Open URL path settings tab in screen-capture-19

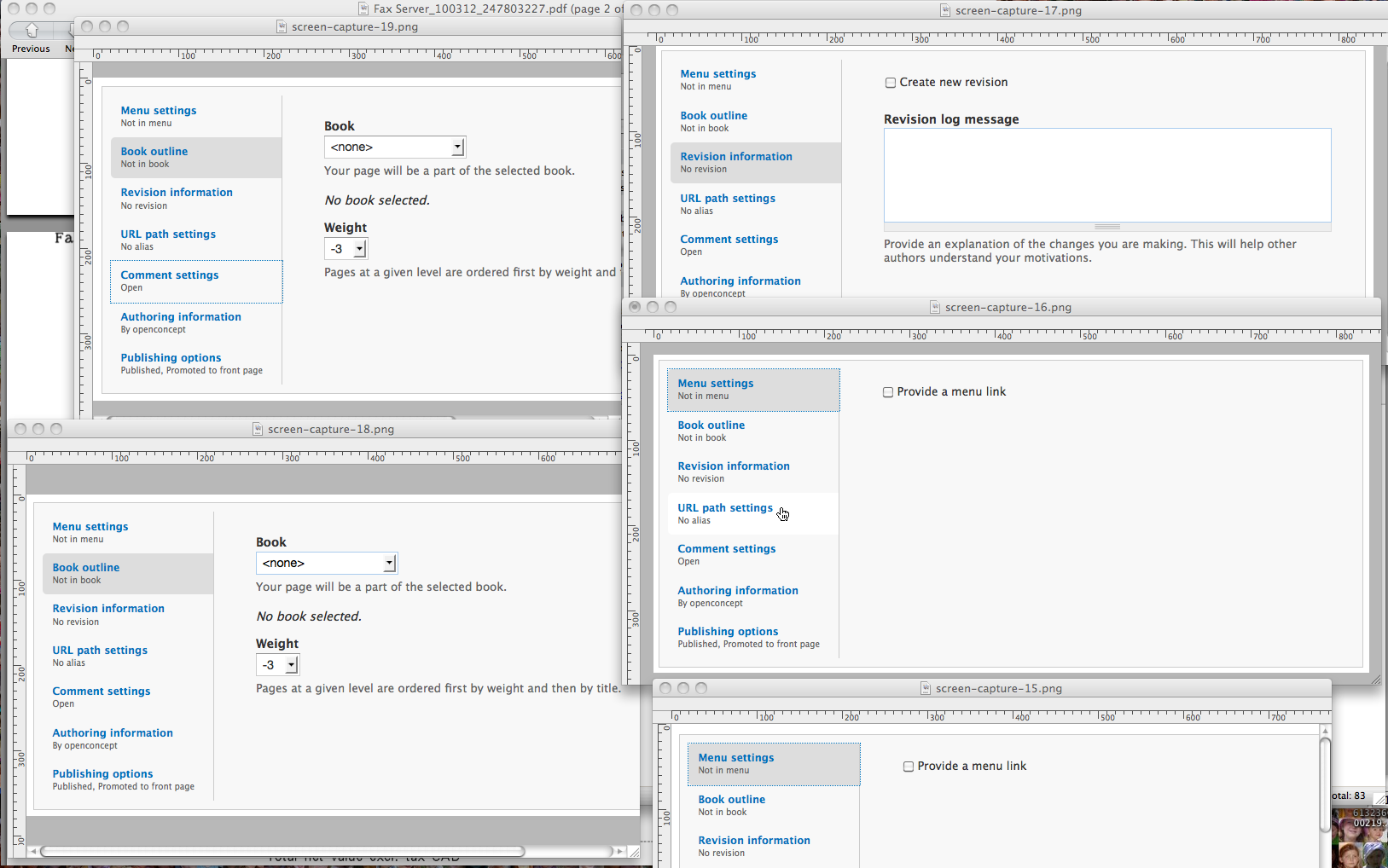point(196,240)
